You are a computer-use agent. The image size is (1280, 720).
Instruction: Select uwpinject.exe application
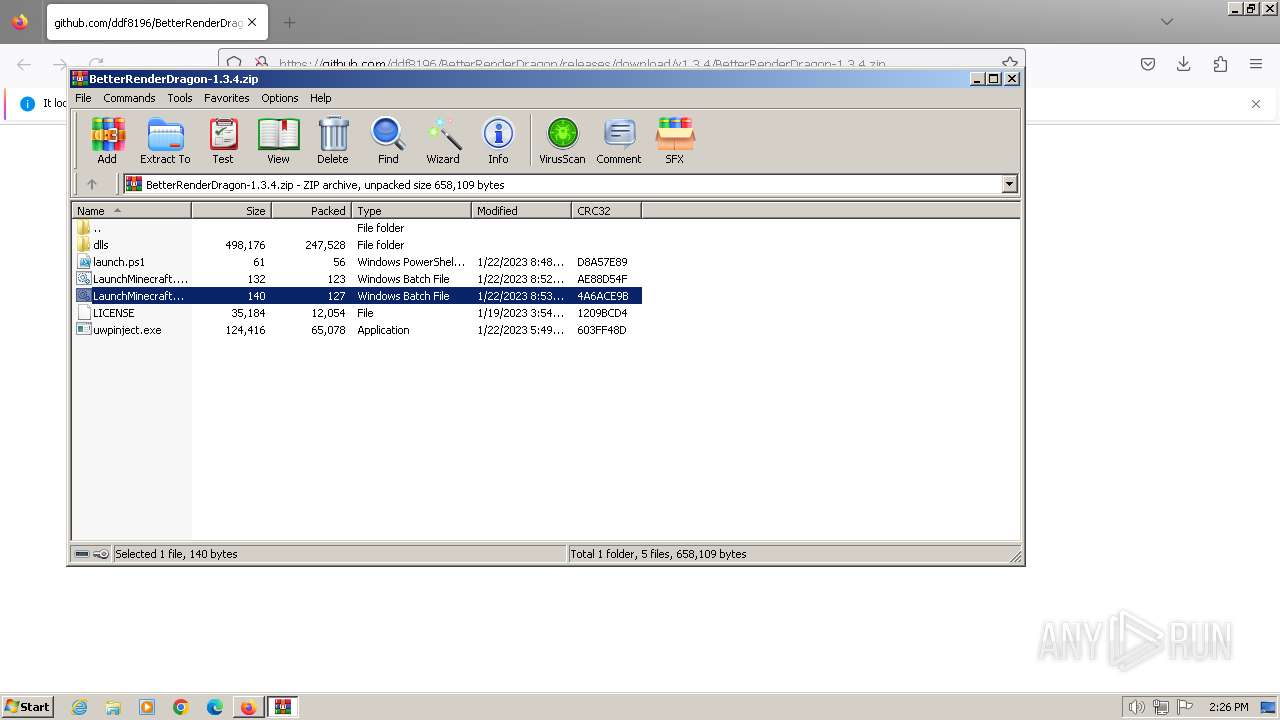(x=357, y=330)
